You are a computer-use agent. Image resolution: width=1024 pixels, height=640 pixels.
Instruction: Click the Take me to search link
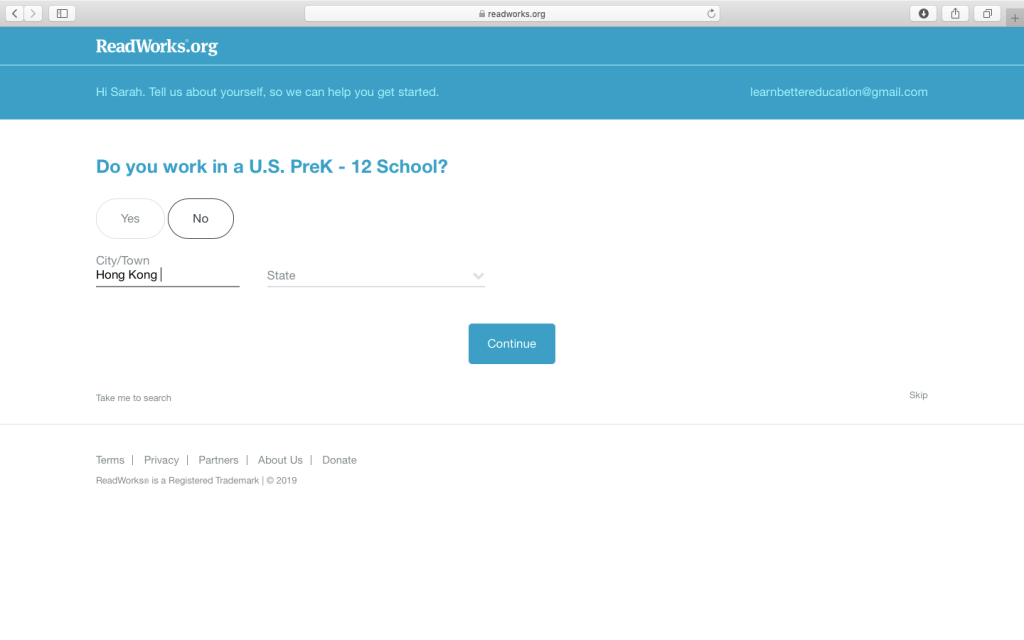[x=133, y=398]
